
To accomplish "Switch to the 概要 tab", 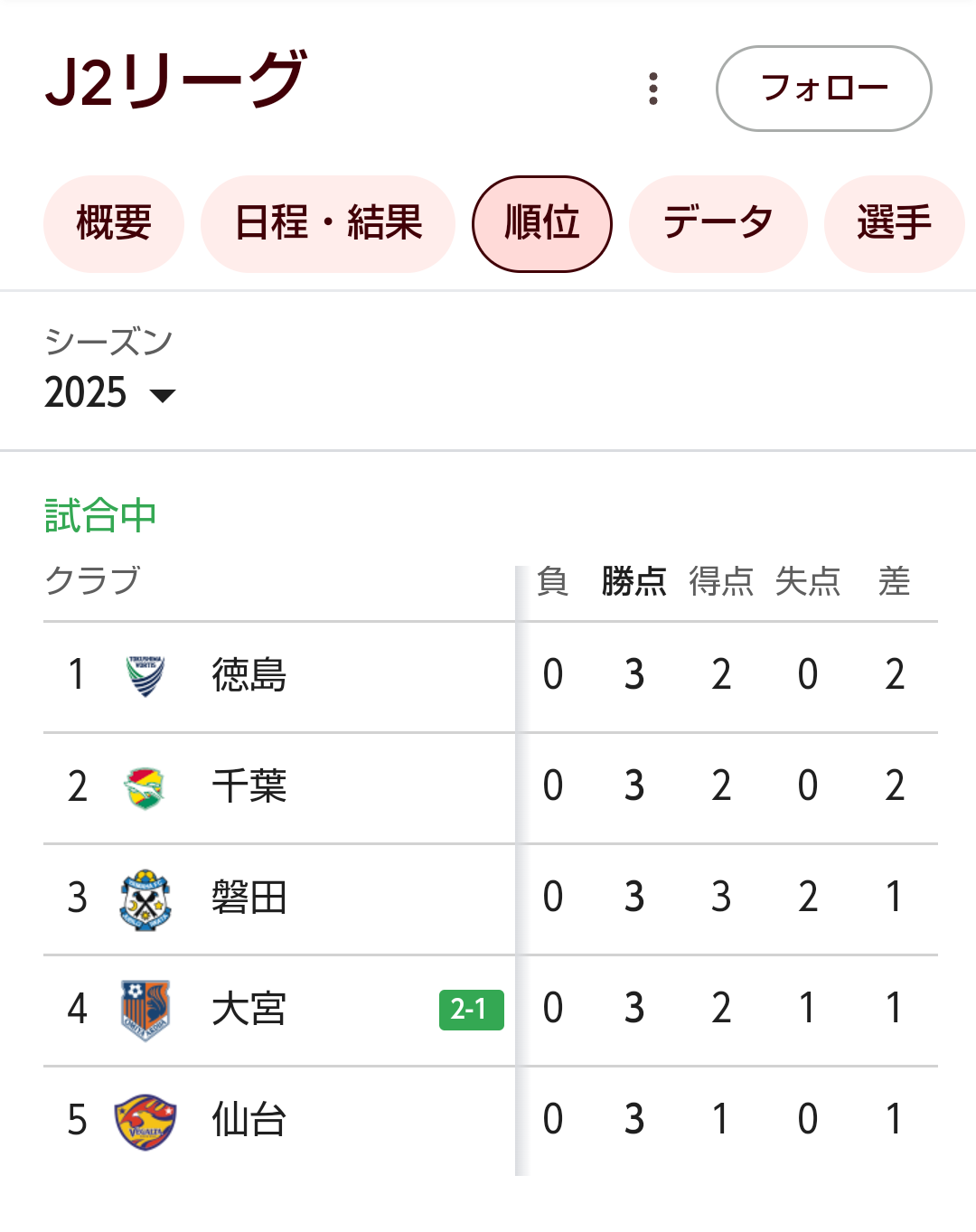I will (x=114, y=223).
